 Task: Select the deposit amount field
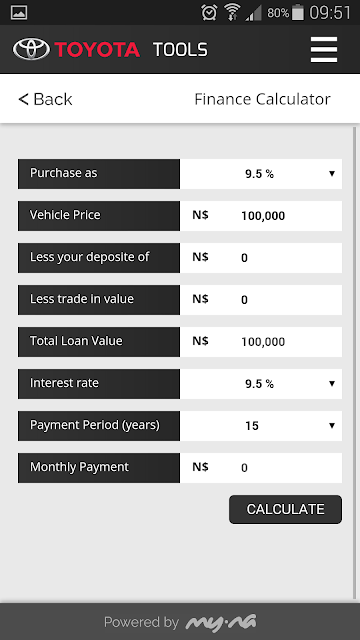[261, 258]
